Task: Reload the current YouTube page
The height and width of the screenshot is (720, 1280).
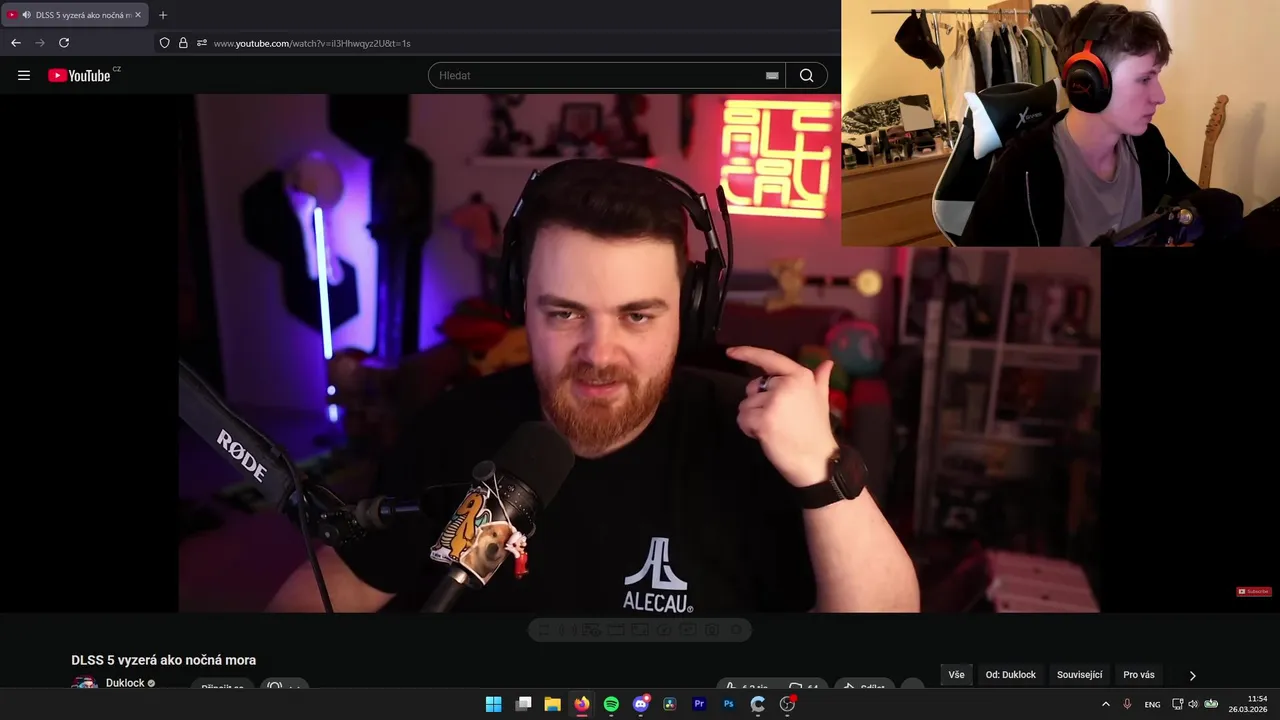Action: point(64,43)
